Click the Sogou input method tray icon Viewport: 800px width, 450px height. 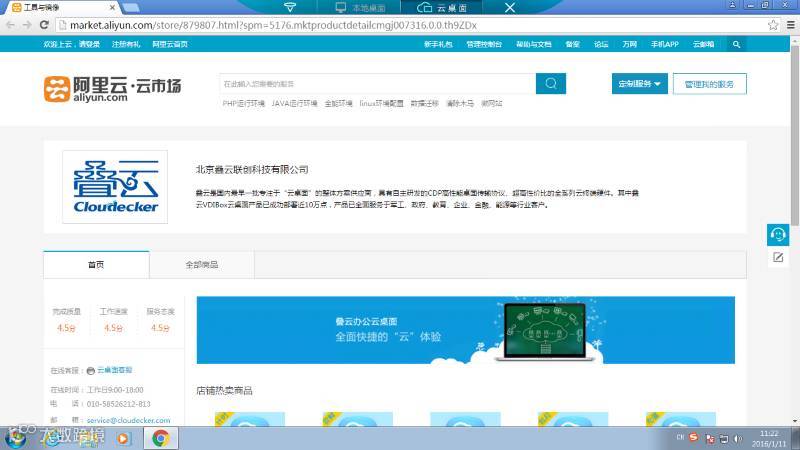click(x=693, y=437)
